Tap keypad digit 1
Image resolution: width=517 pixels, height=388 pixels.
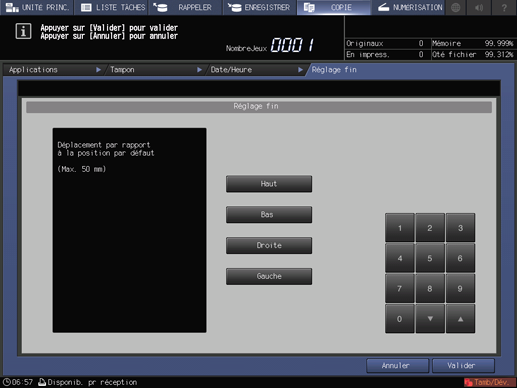(x=400, y=228)
